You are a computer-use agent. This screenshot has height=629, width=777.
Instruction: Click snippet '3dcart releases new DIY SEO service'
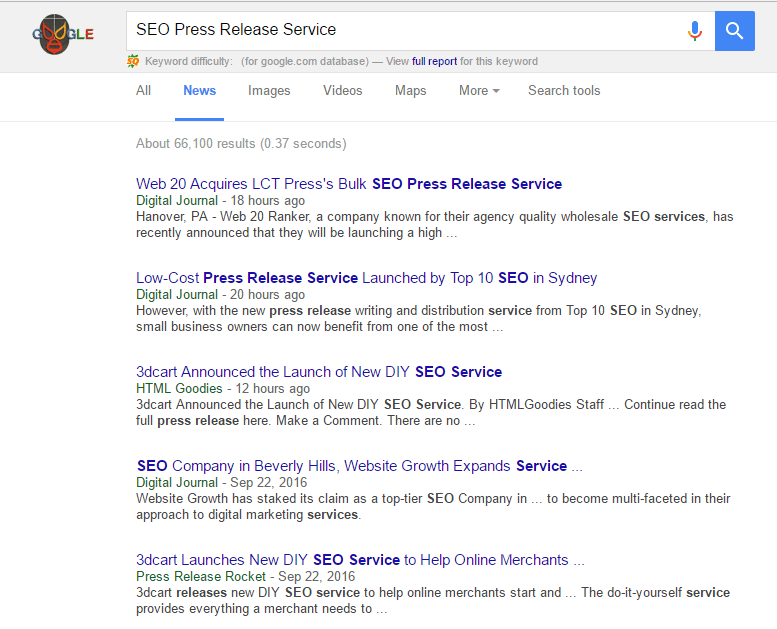[x=433, y=600]
